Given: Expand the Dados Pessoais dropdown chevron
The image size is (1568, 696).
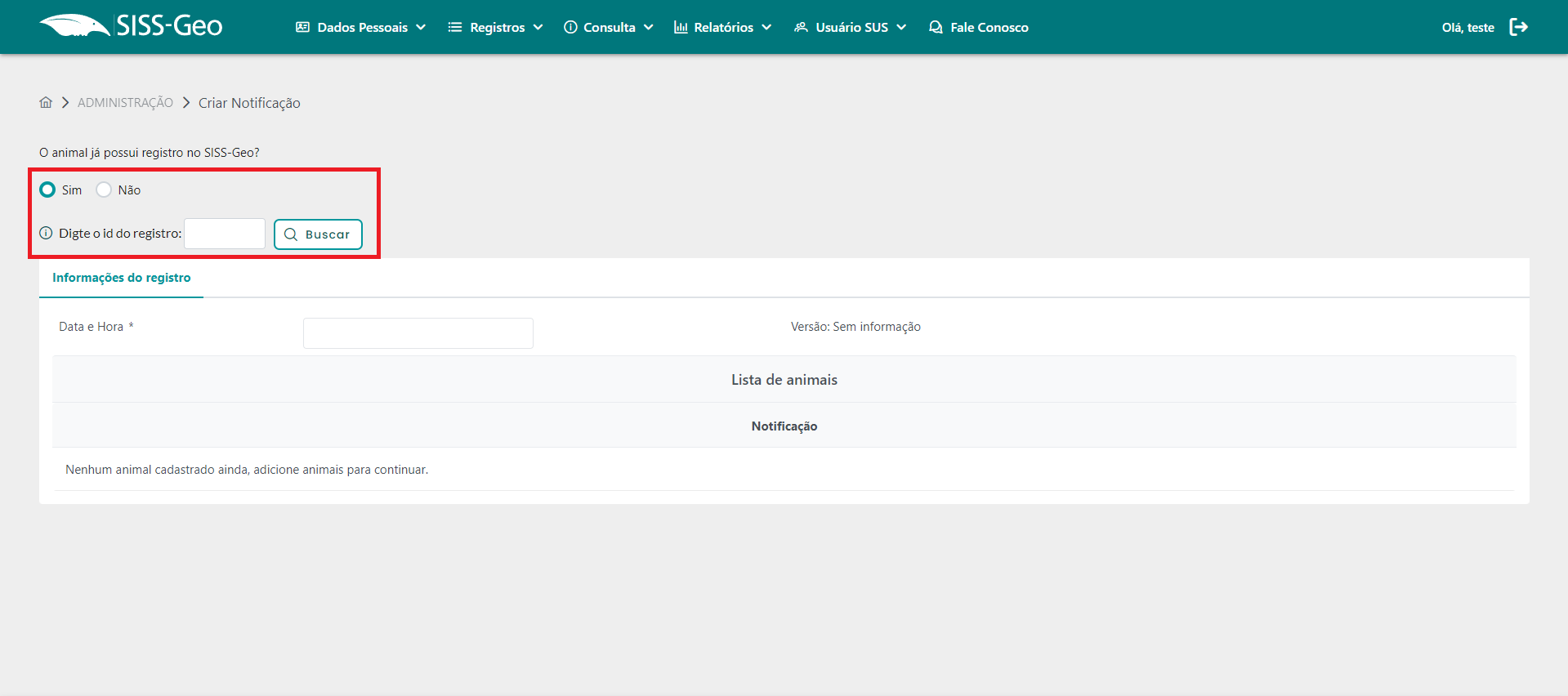Looking at the screenshot, I should point(421,27).
